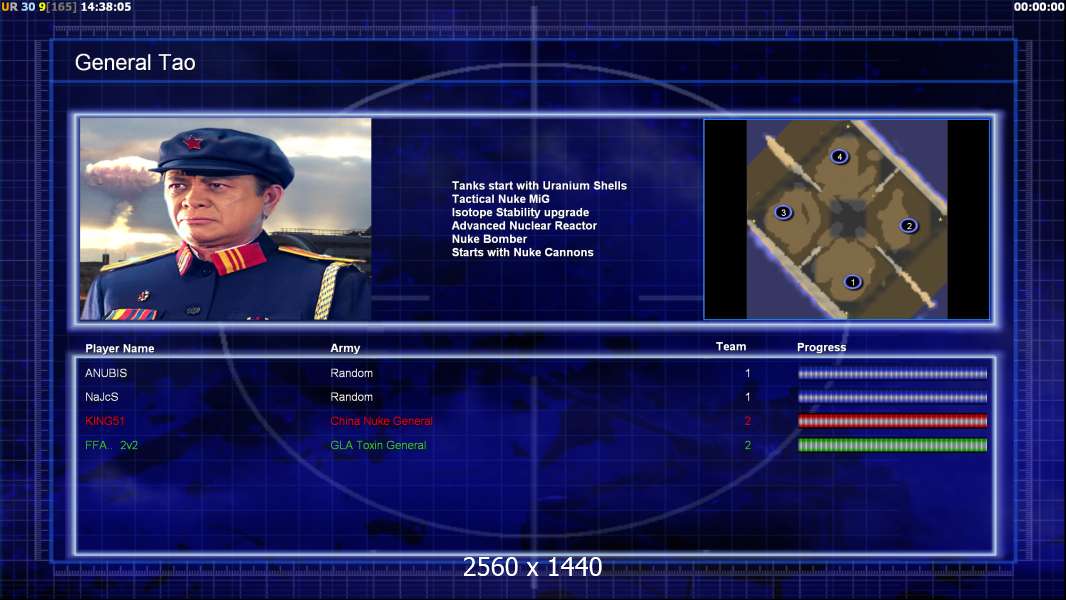The width and height of the screenshot is (1066, 600).
Task: Click 'Starts with Nuke Cannons' text
Action: tap(522, 252)
